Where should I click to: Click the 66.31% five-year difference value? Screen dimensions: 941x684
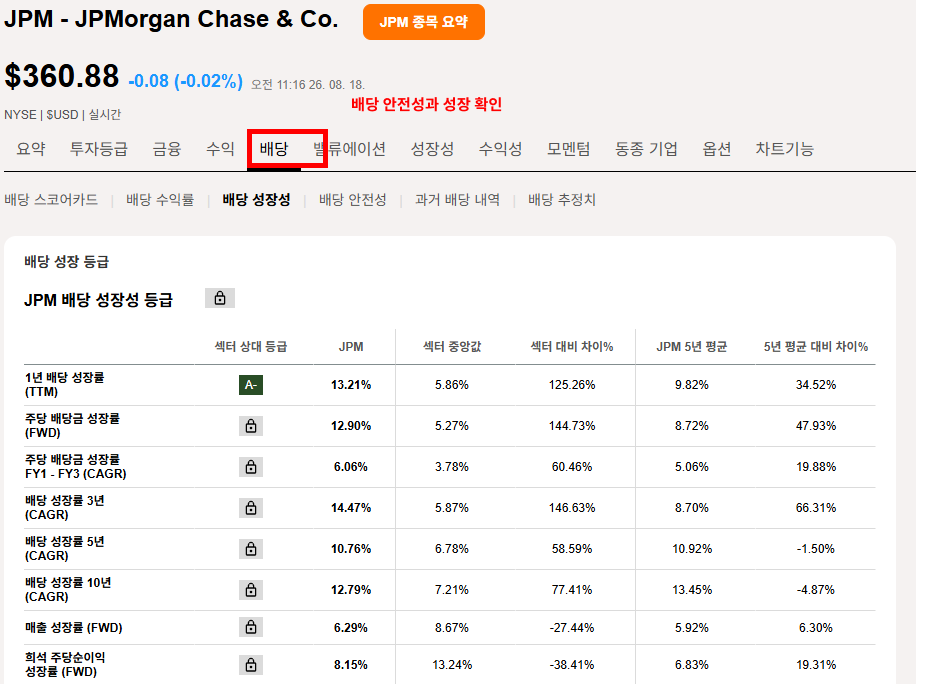(816, 508)
